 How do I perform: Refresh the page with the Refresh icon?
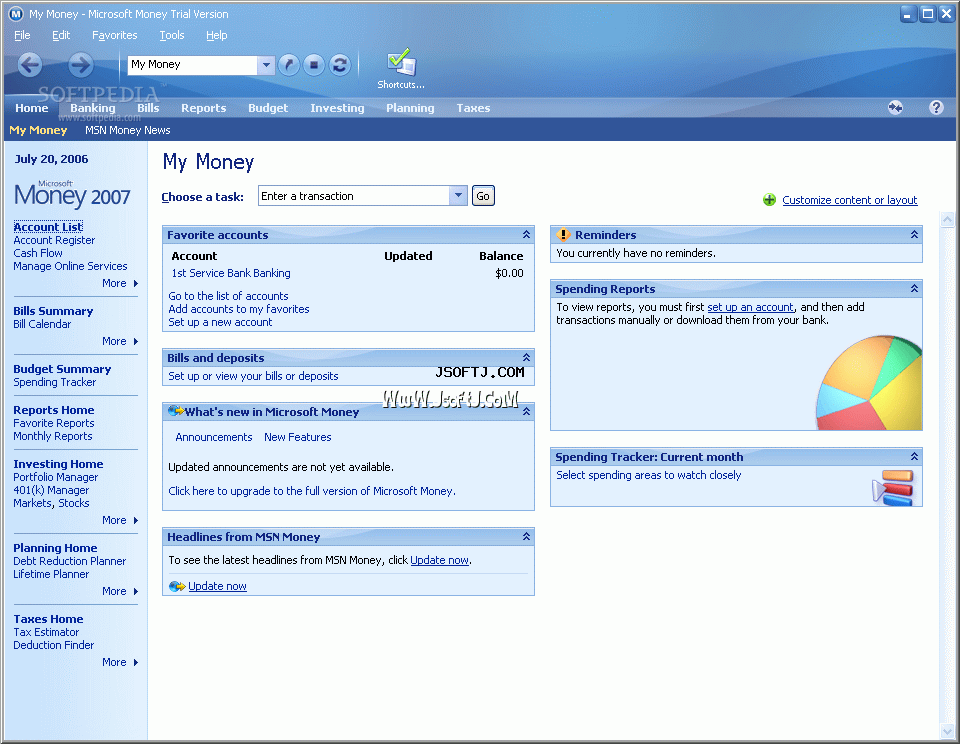[x=339, y=64]
